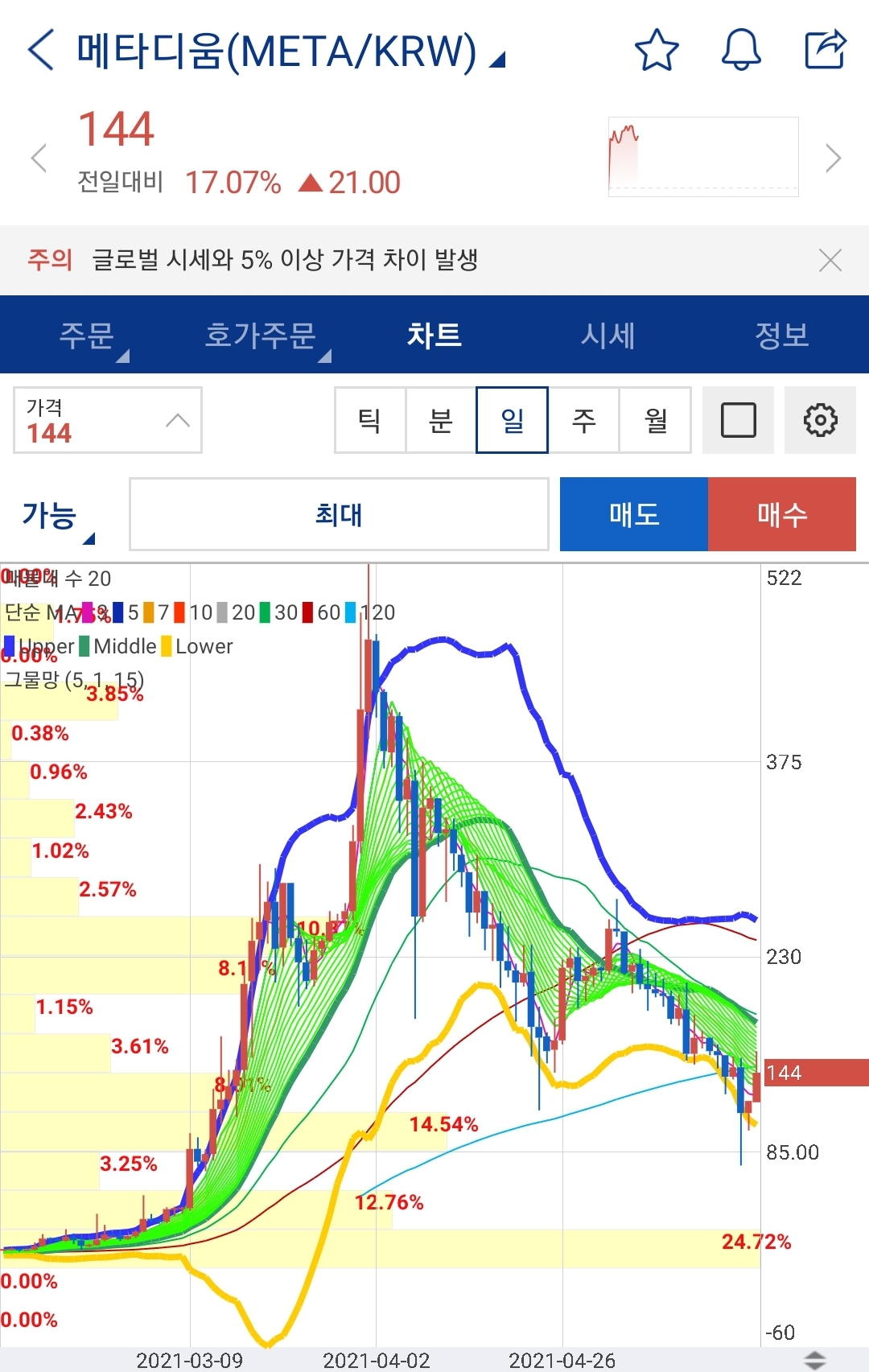Click the yellow Lower band legend swatch
The width and height of the screenshot is (869, 1372).
tap(166, 646)
